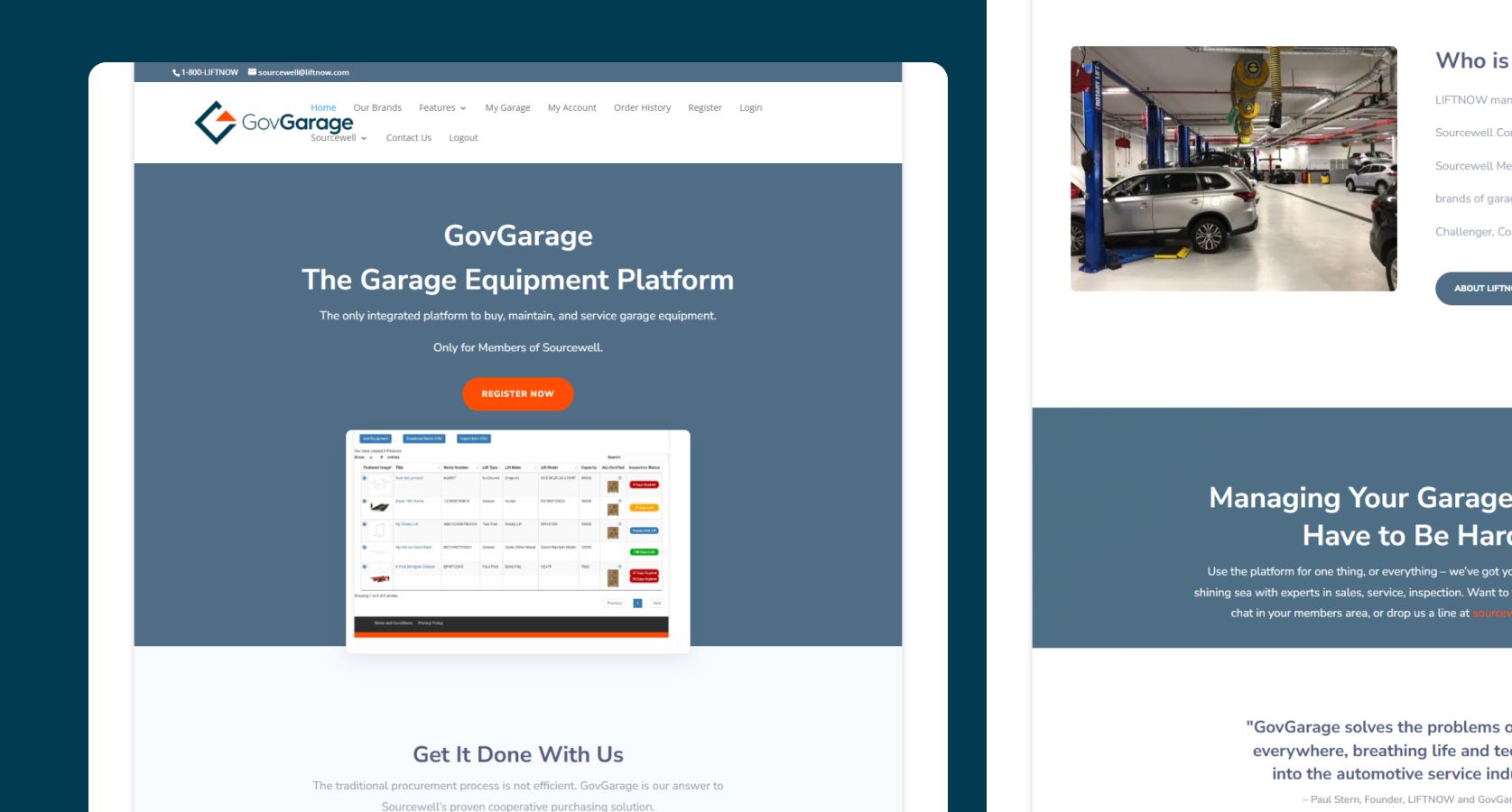Click the garage equipment dashboard preview image

[x=518, y=541]
